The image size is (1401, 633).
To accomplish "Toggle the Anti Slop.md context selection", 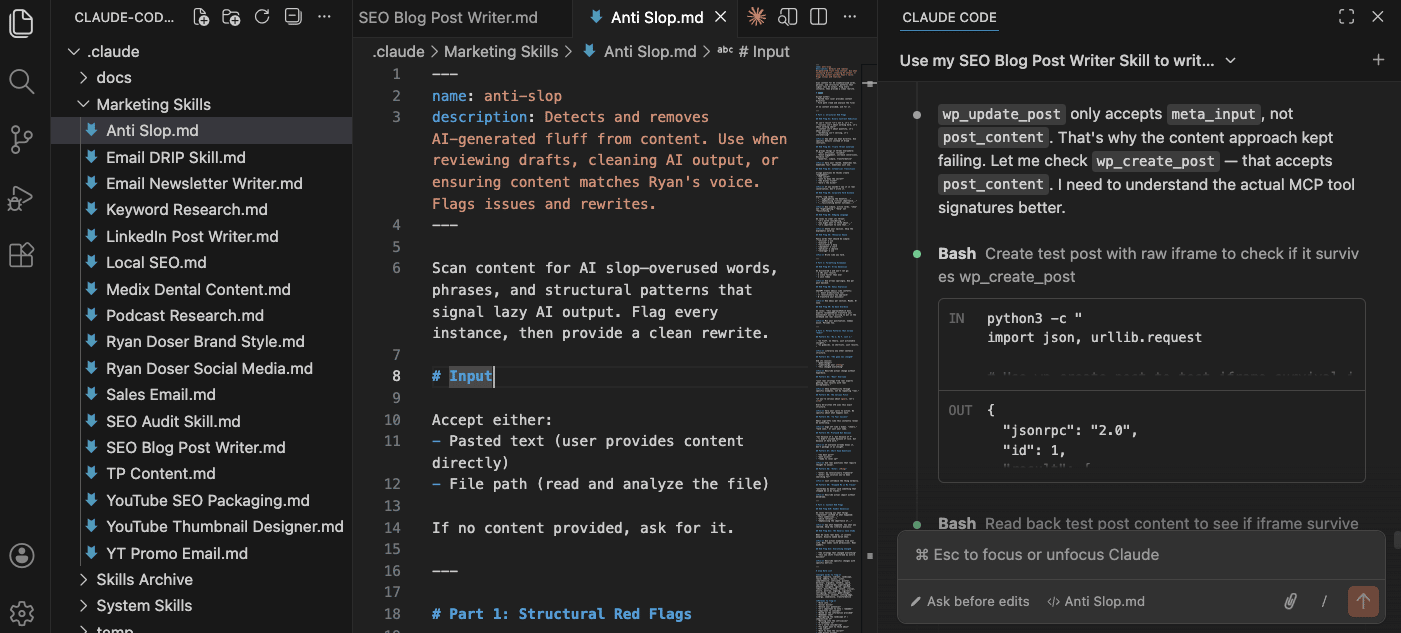I will pos(1095,601).
